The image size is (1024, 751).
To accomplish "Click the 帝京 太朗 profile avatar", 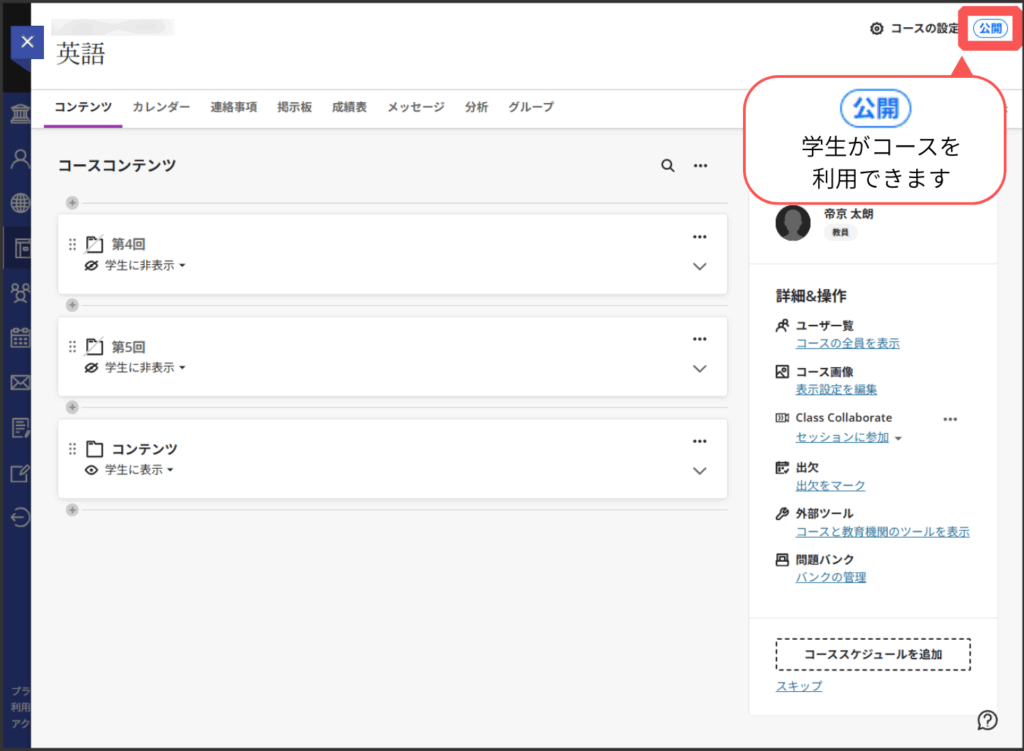I will (793, 223).
